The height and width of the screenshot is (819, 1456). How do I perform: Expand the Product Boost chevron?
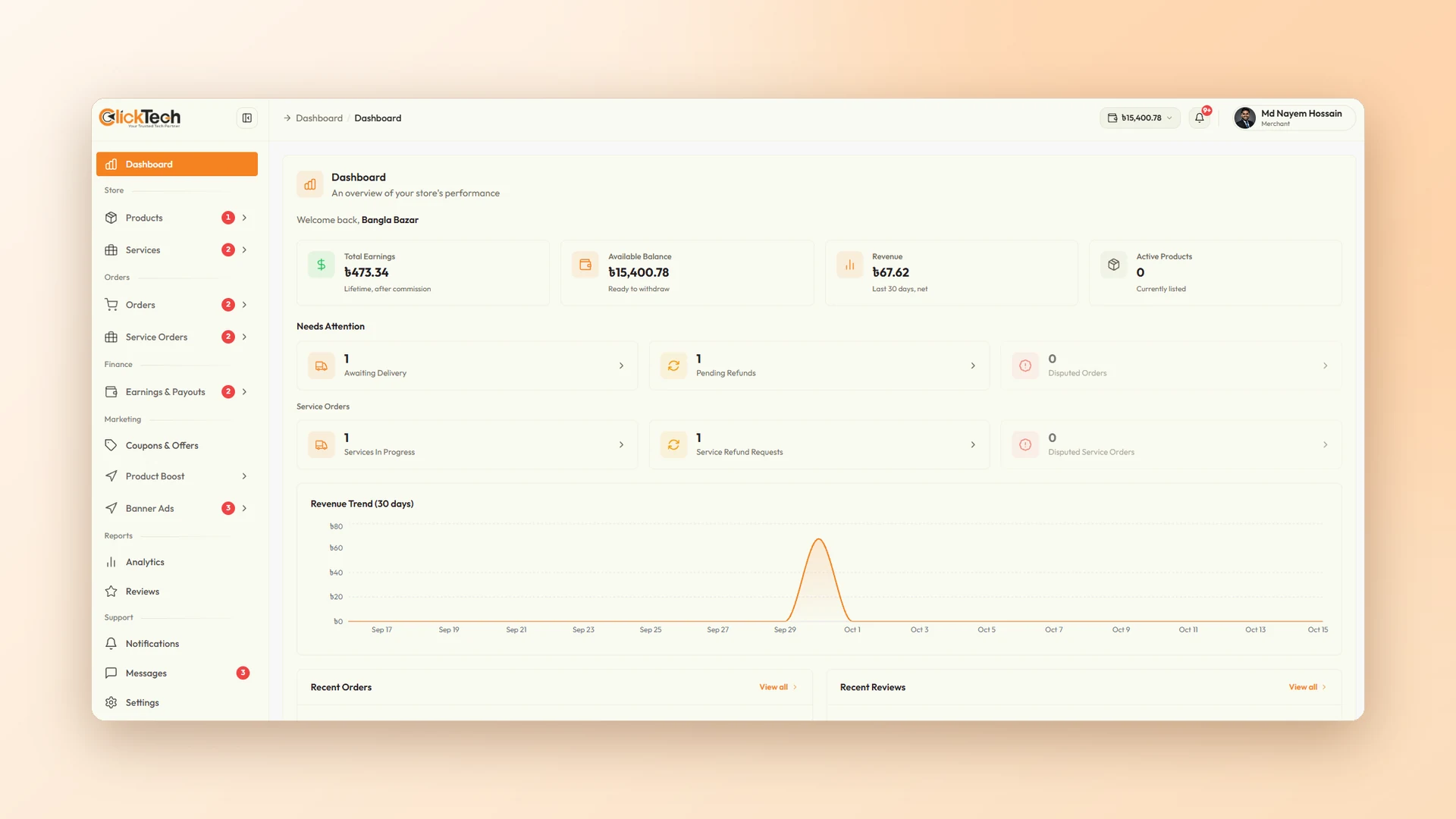pyautogui.click(x=244, y=476)
